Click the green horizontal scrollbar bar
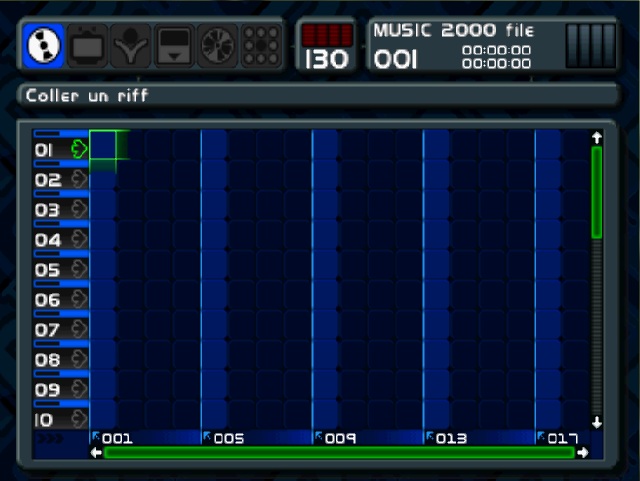Image resolution: width=640 pixels, height=481 pixels. point(339,453)
